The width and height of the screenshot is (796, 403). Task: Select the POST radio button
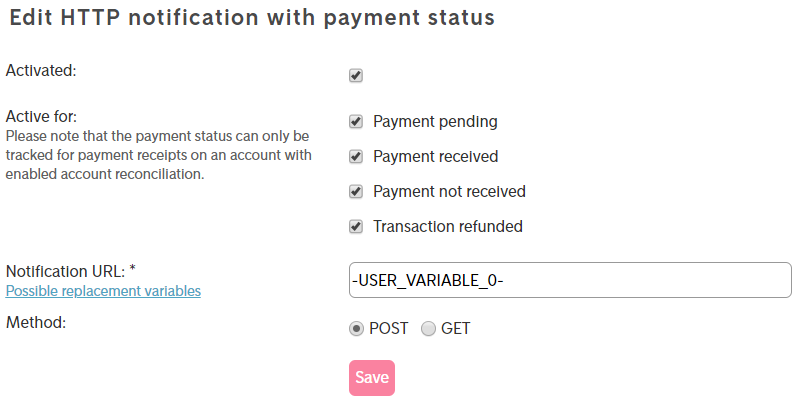356,328
